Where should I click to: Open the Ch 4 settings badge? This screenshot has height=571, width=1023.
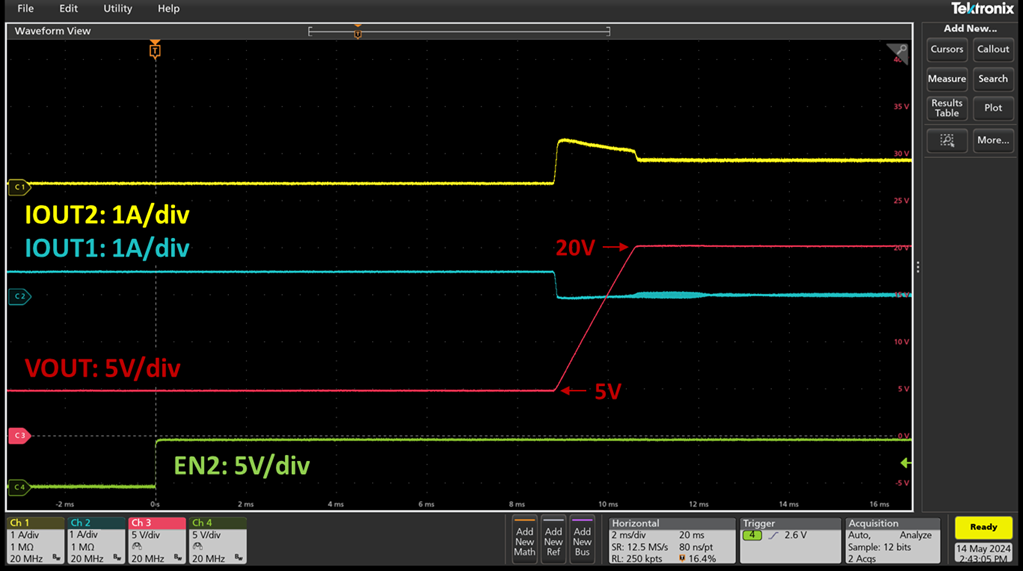coord(216,539)
